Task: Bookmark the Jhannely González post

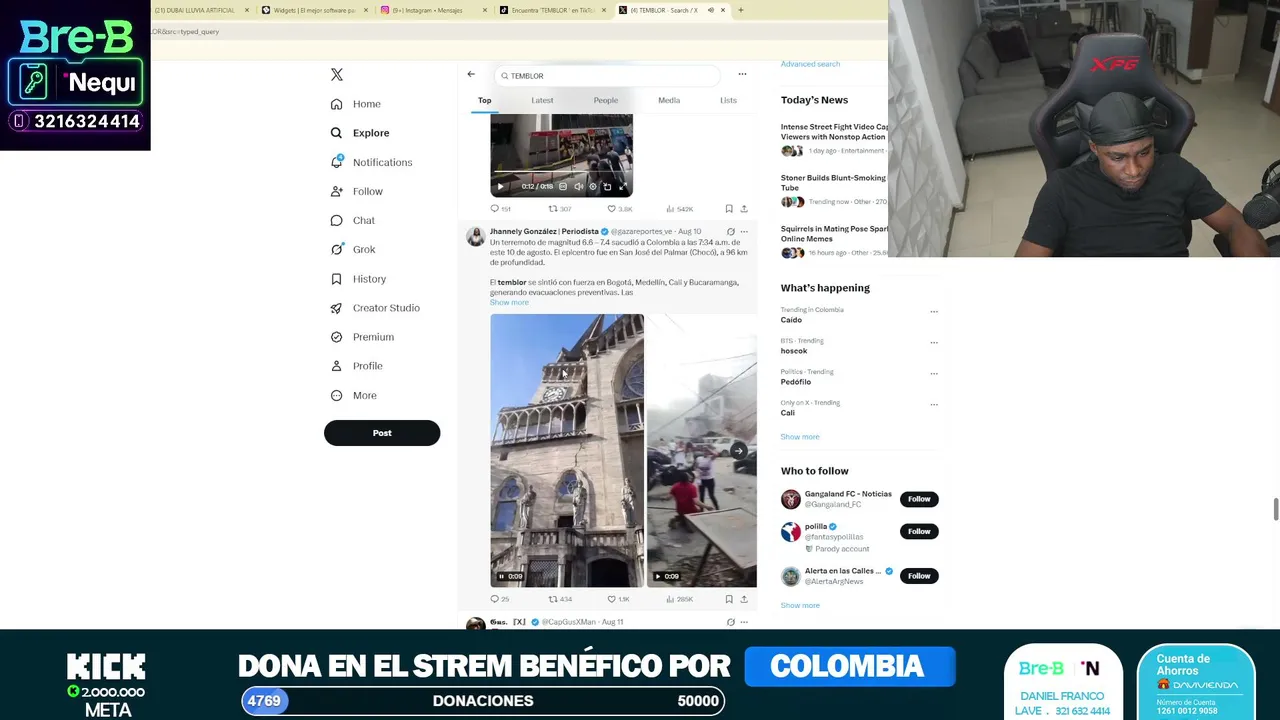Action: [x=729, y=599]
